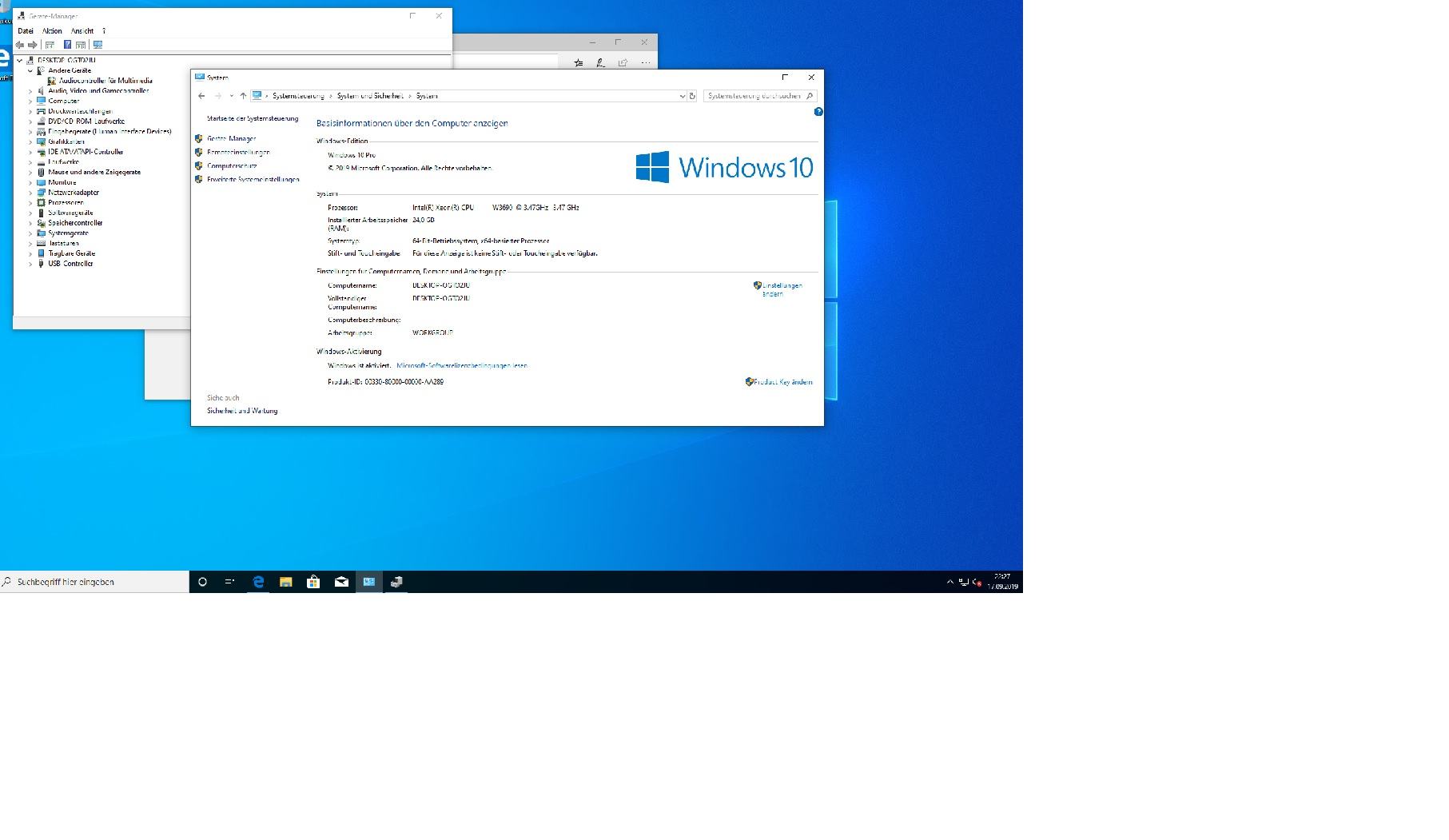
Task: Click System und Sicherheit in breadcrumb path
Action: coord(370,96)
